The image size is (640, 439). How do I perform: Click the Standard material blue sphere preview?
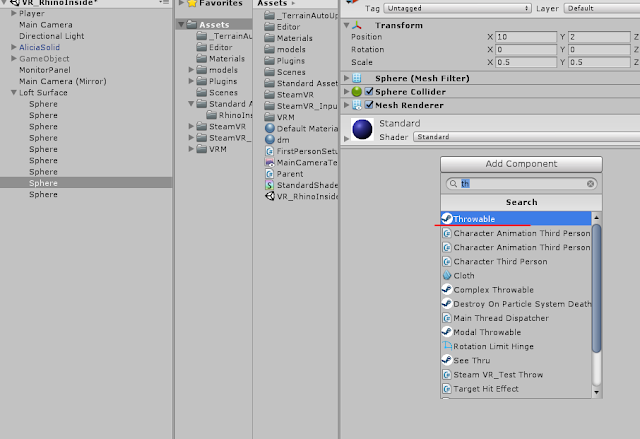coord(362,129)
